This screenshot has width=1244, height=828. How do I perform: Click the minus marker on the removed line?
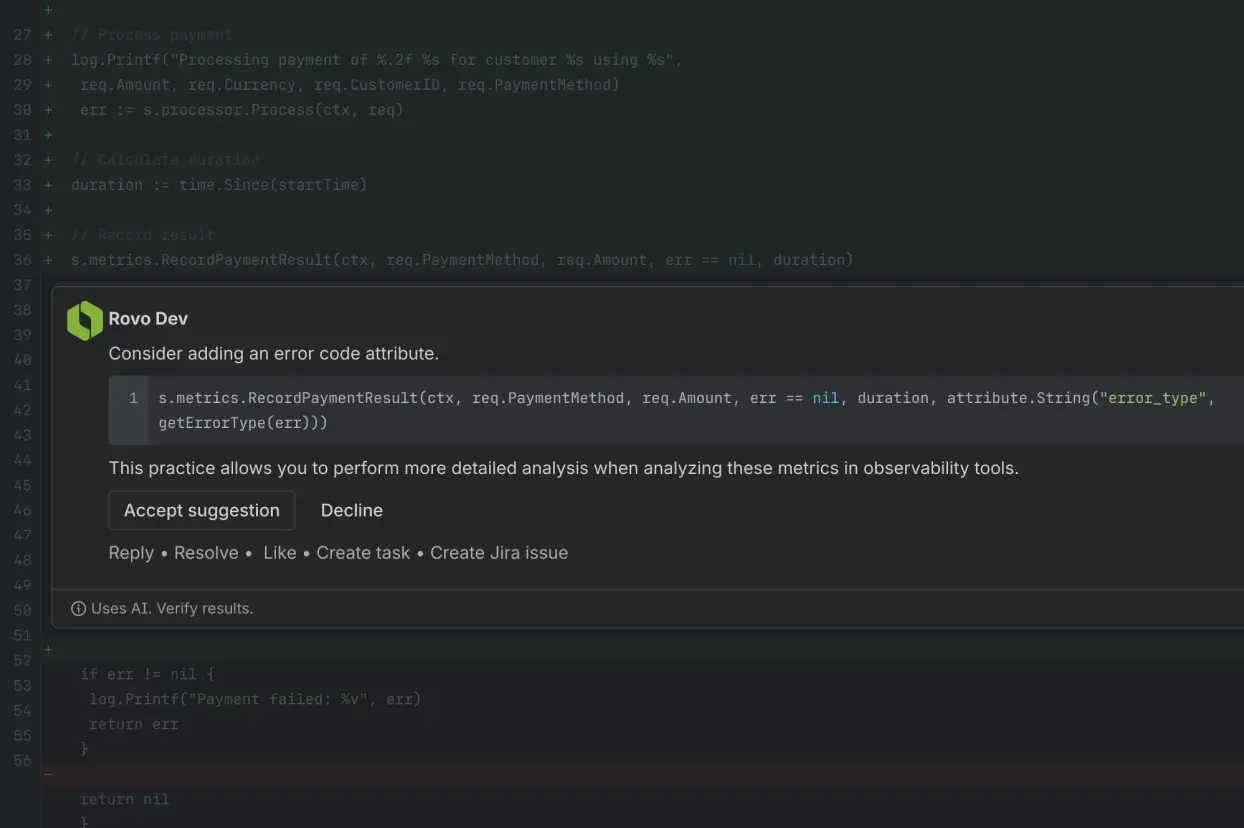48,774
